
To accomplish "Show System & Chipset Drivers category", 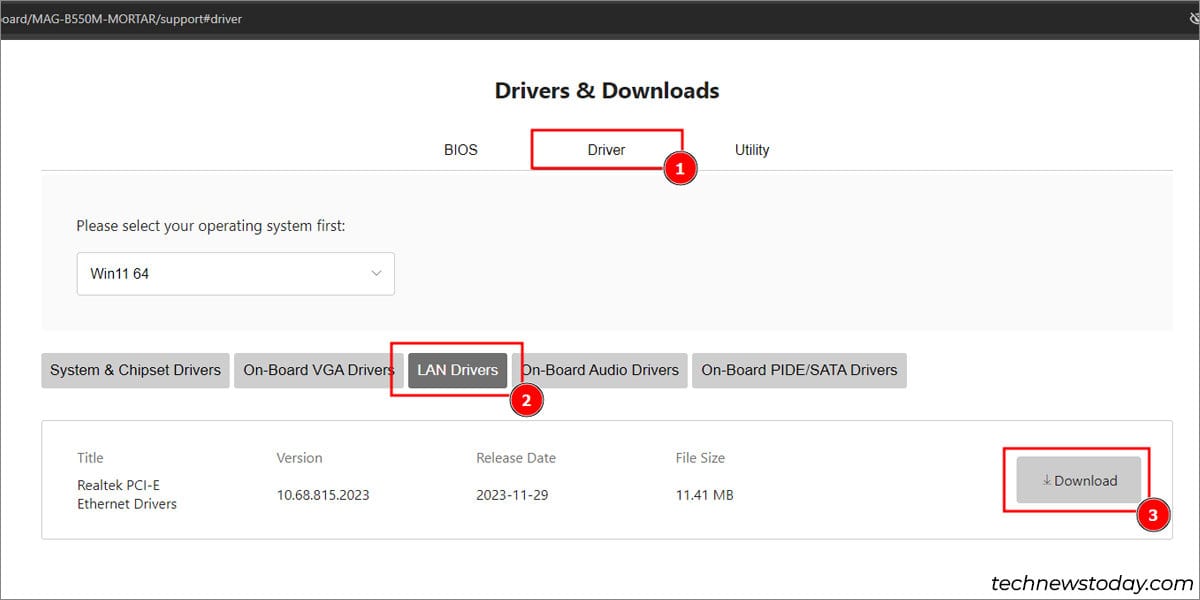I will pyautogui.click(x=135, y=370).
